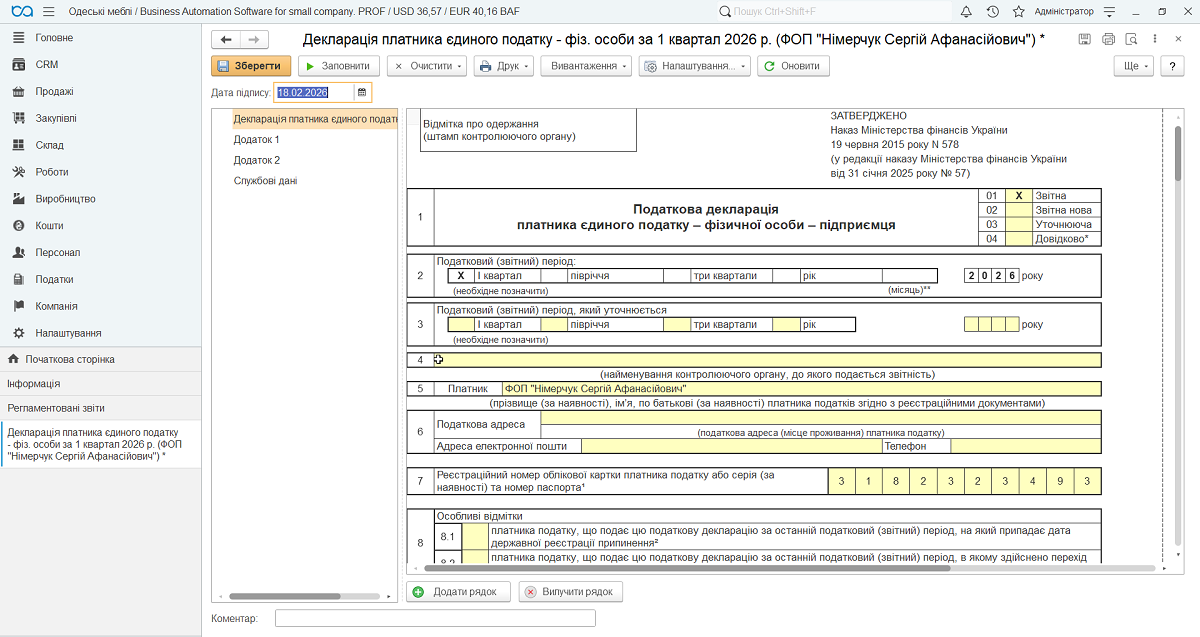Click the printer icon near title
The width and height of the screenshot is (1200, 637).
(1108, 39)
